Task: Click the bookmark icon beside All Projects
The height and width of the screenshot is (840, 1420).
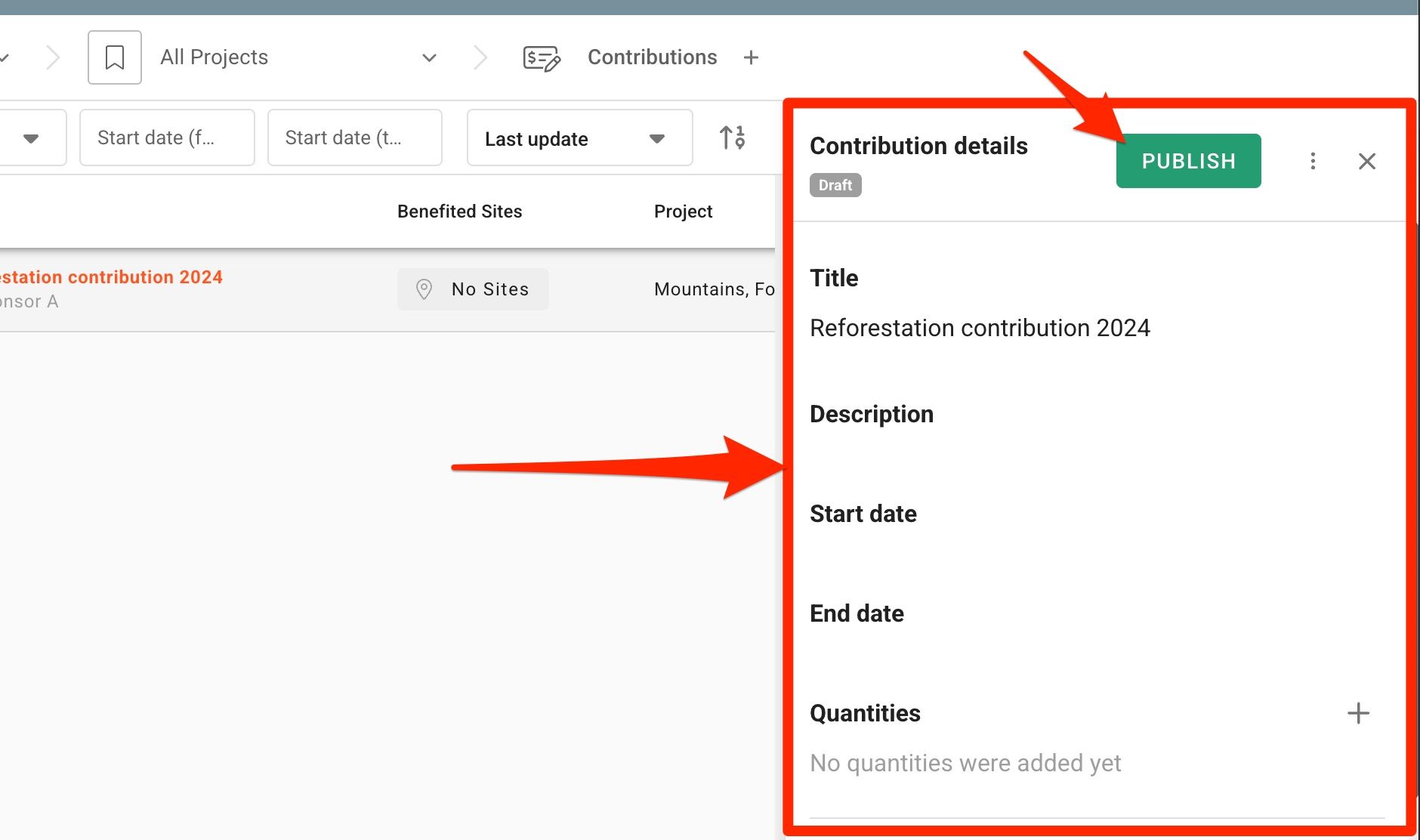Action: point(115,57)
